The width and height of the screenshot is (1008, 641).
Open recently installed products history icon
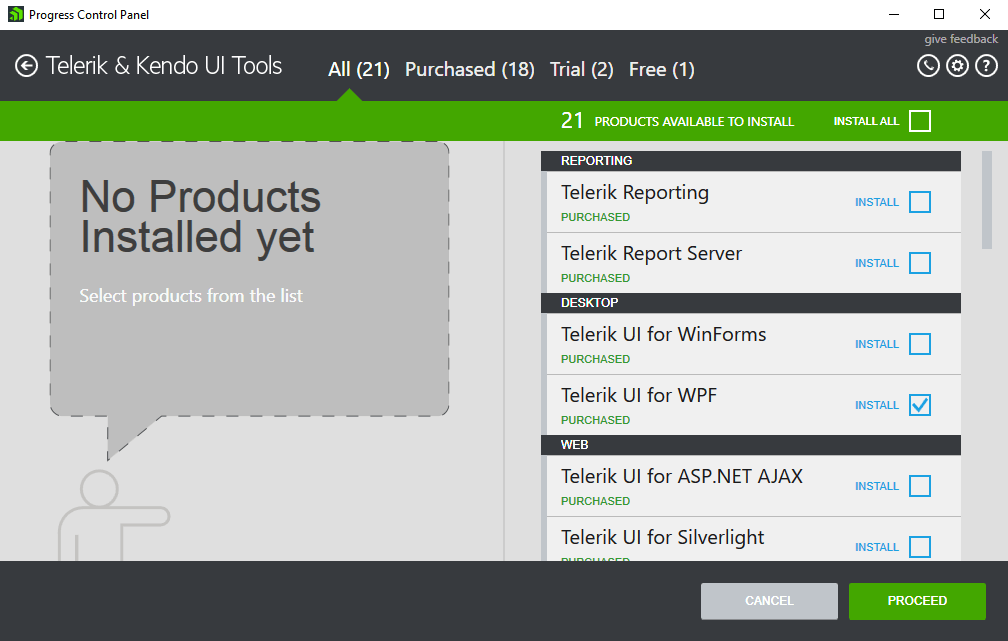tap(928, 65)
